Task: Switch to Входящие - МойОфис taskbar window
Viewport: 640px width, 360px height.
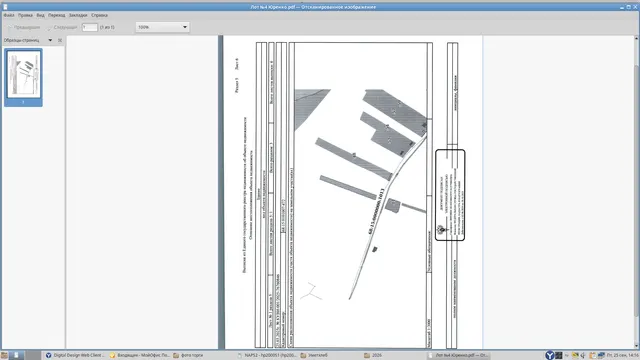Action: click(140, 356)
